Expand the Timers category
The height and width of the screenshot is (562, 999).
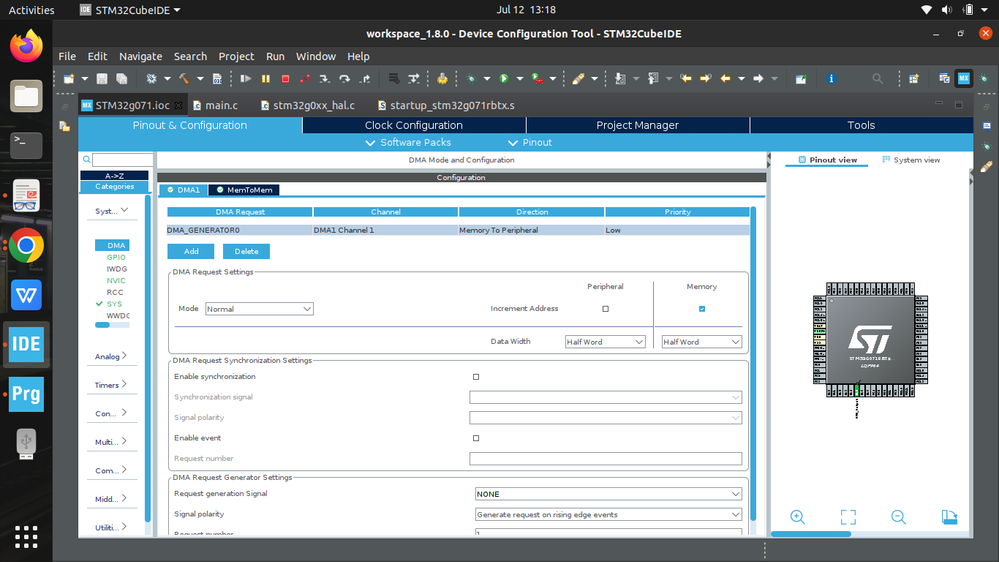[x=111, y=385]
